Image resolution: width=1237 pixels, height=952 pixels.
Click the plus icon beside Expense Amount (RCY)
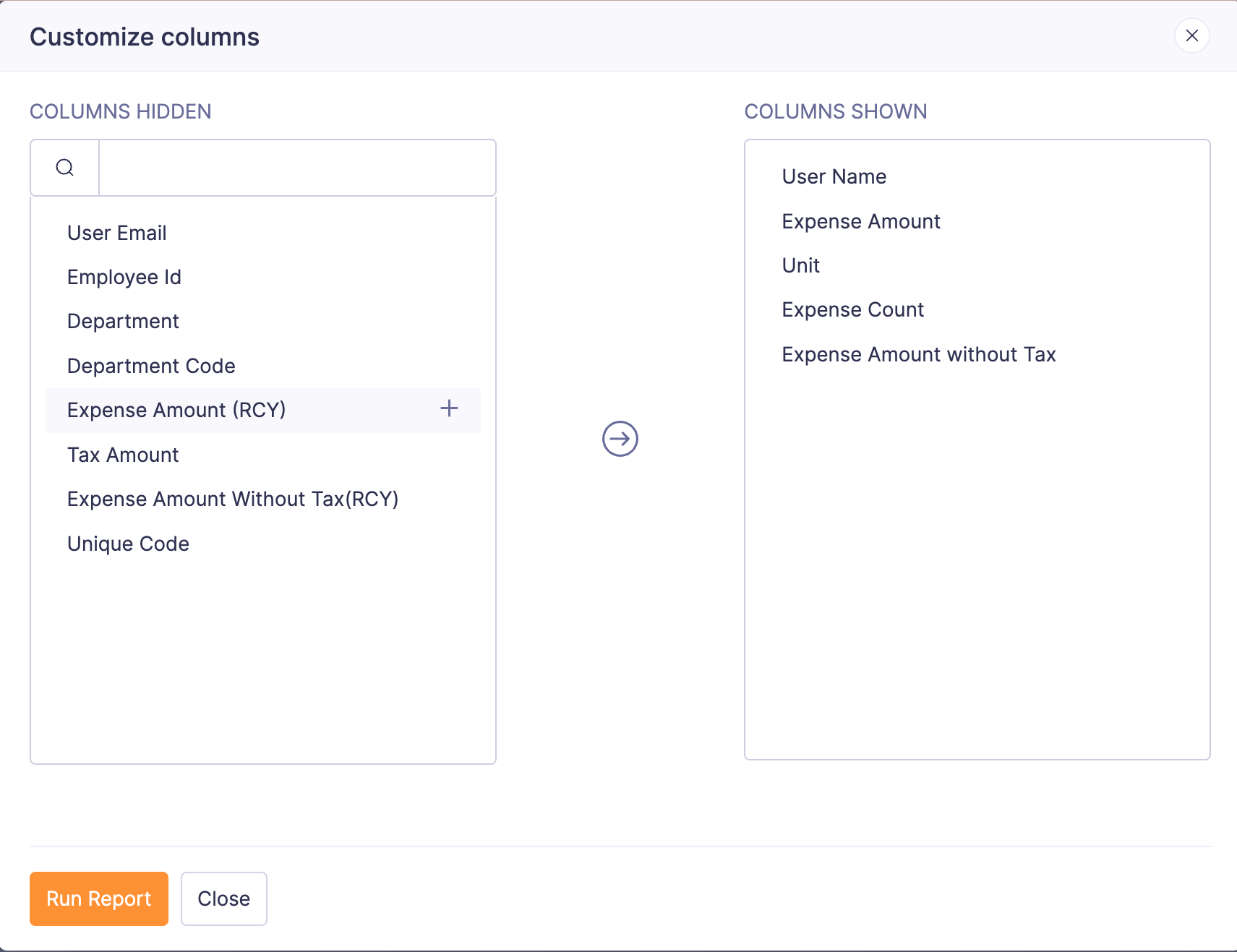tap(449, 408)
